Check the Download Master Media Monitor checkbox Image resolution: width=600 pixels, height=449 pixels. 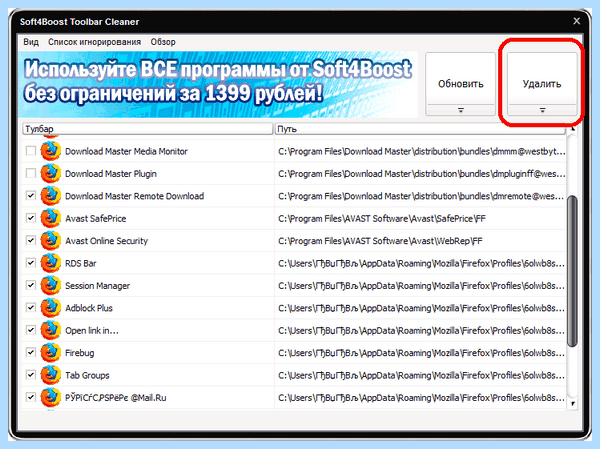[31, 151]
